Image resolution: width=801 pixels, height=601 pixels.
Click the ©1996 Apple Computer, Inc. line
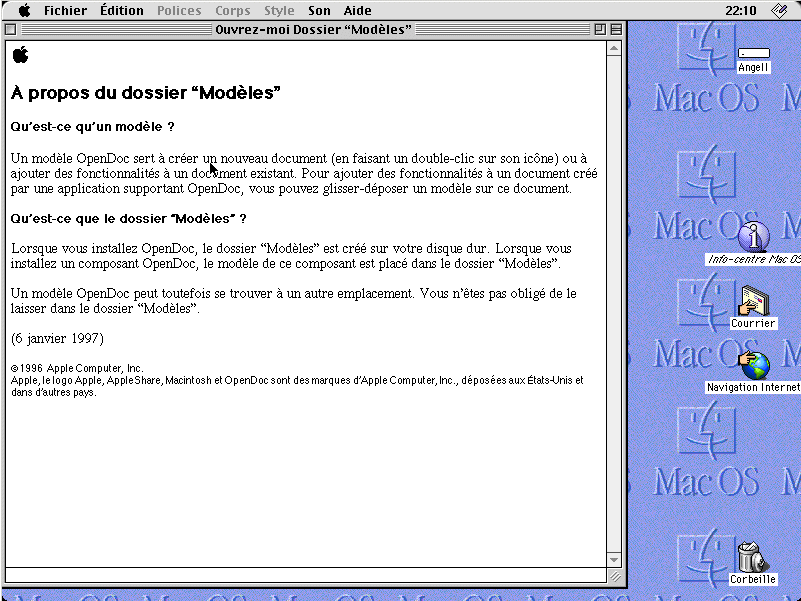(x=77, y=368)
